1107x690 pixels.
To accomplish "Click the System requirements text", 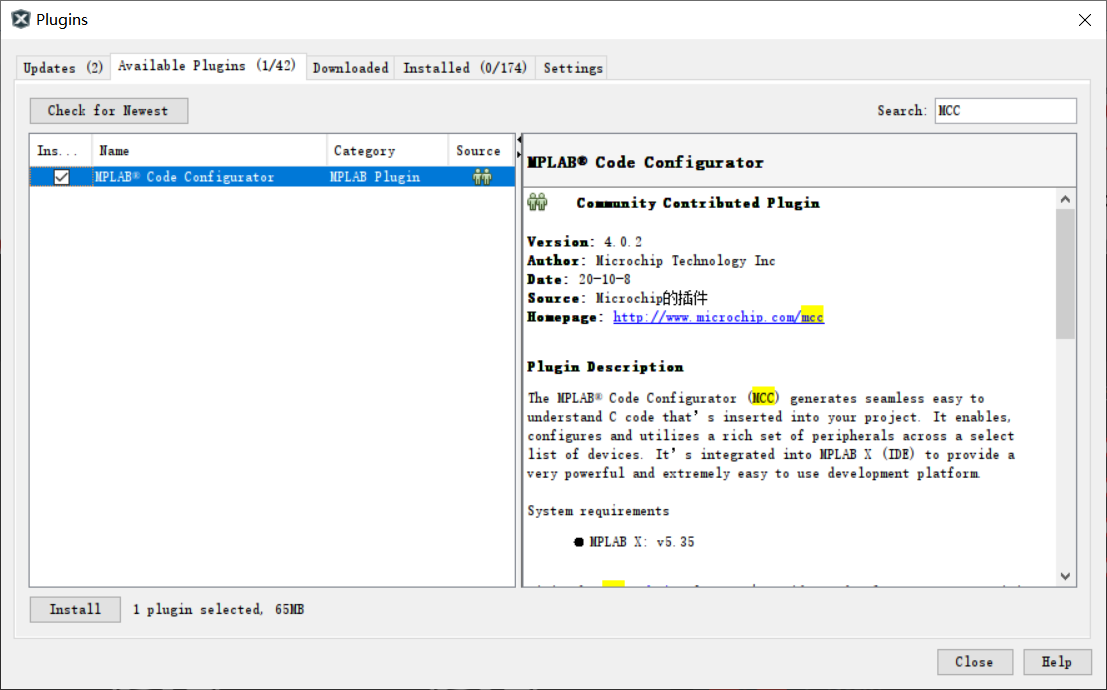I will (598, 511).
